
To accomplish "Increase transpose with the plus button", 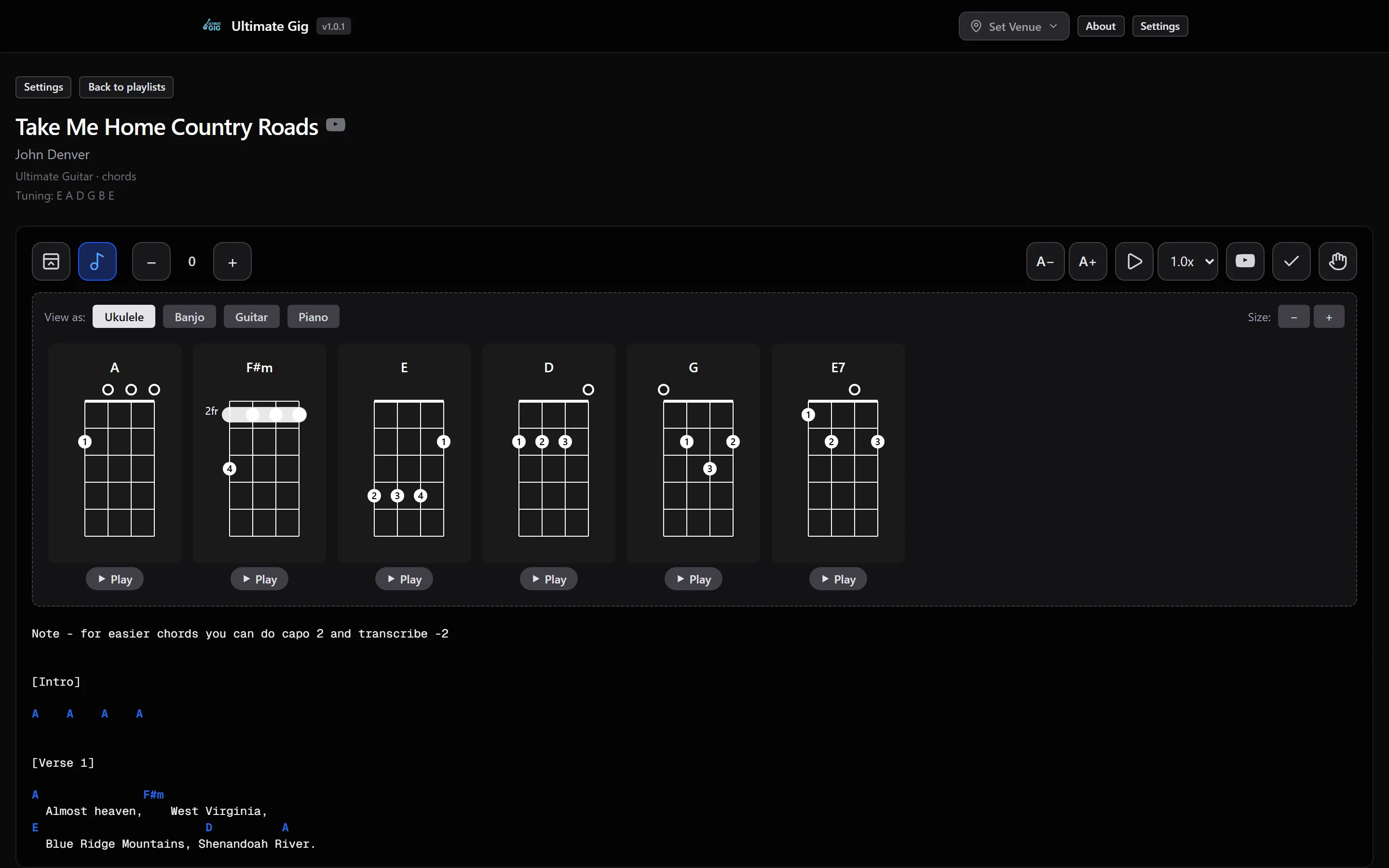I will 232,262.
